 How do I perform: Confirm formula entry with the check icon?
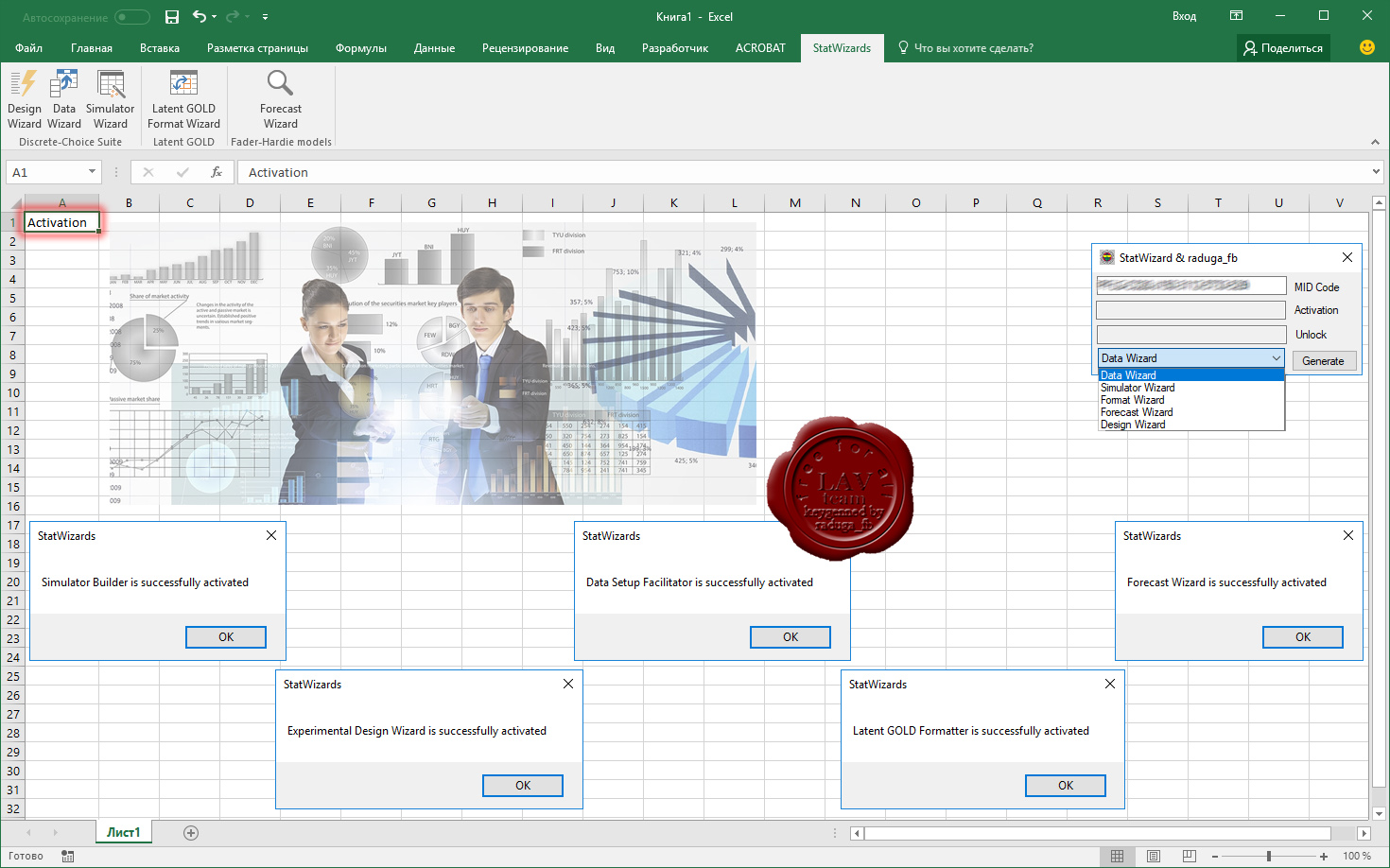[x=182, y=172]
